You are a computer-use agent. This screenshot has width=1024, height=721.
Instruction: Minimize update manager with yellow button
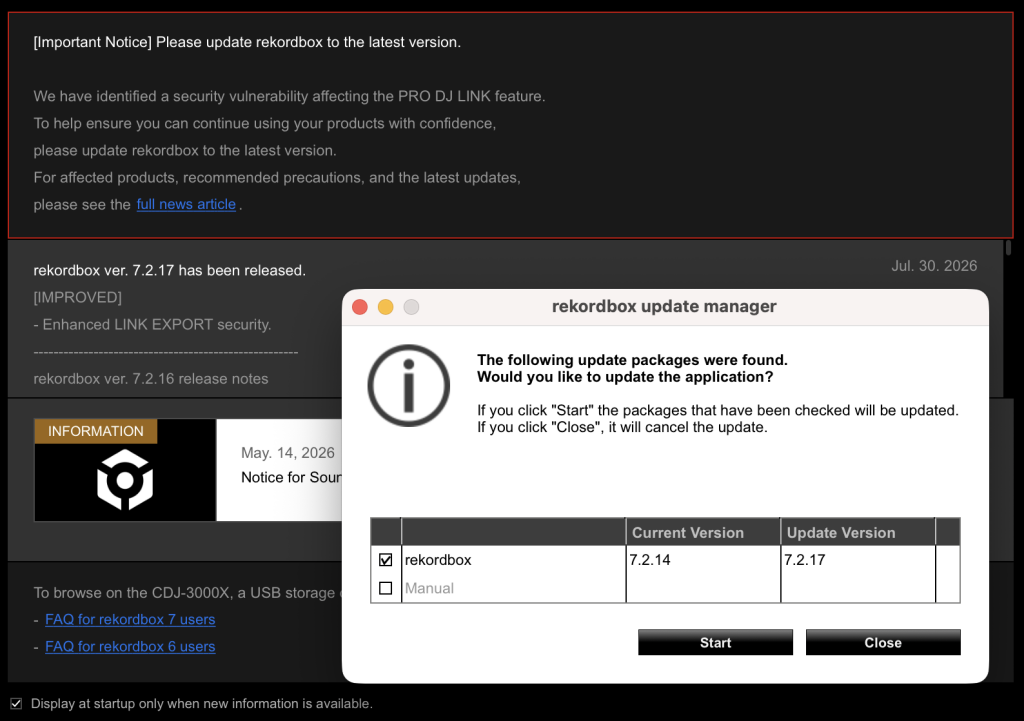pos(385,307)
